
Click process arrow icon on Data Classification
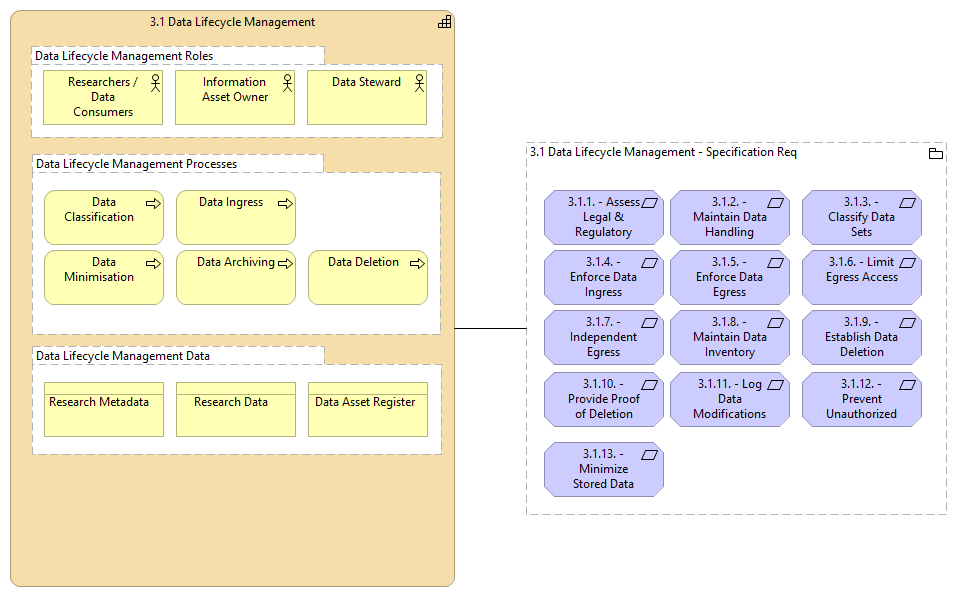(x=153, y=203)
